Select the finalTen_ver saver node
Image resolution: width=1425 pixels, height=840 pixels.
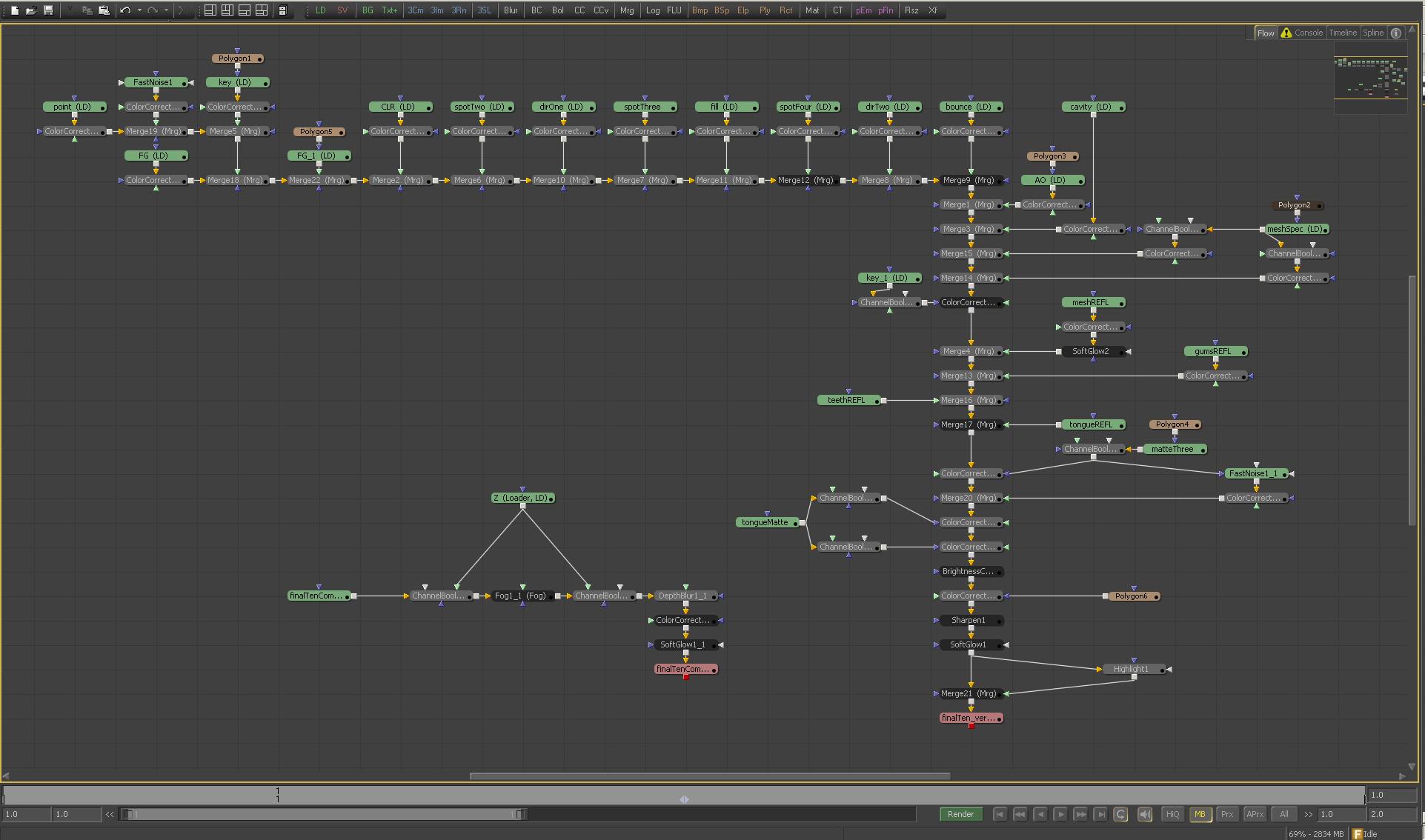coord(971,718)
